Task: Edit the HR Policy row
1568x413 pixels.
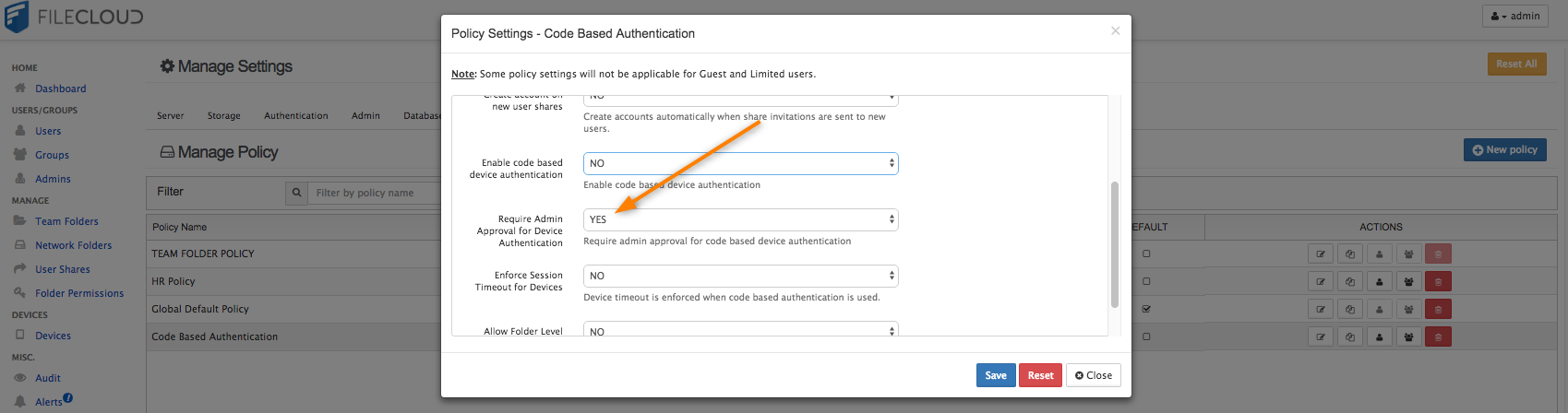Action: click(1321, 282)
